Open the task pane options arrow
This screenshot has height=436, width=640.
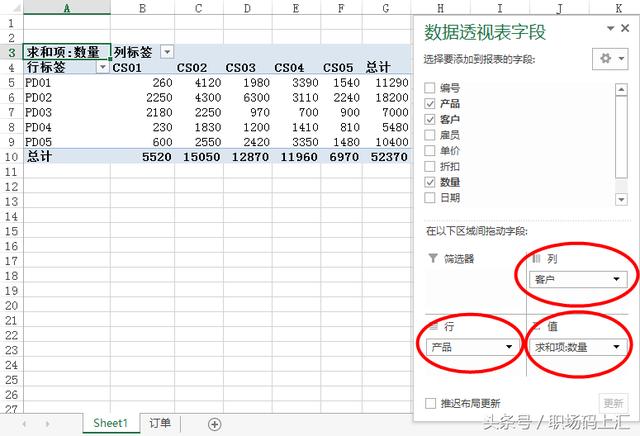611,28
